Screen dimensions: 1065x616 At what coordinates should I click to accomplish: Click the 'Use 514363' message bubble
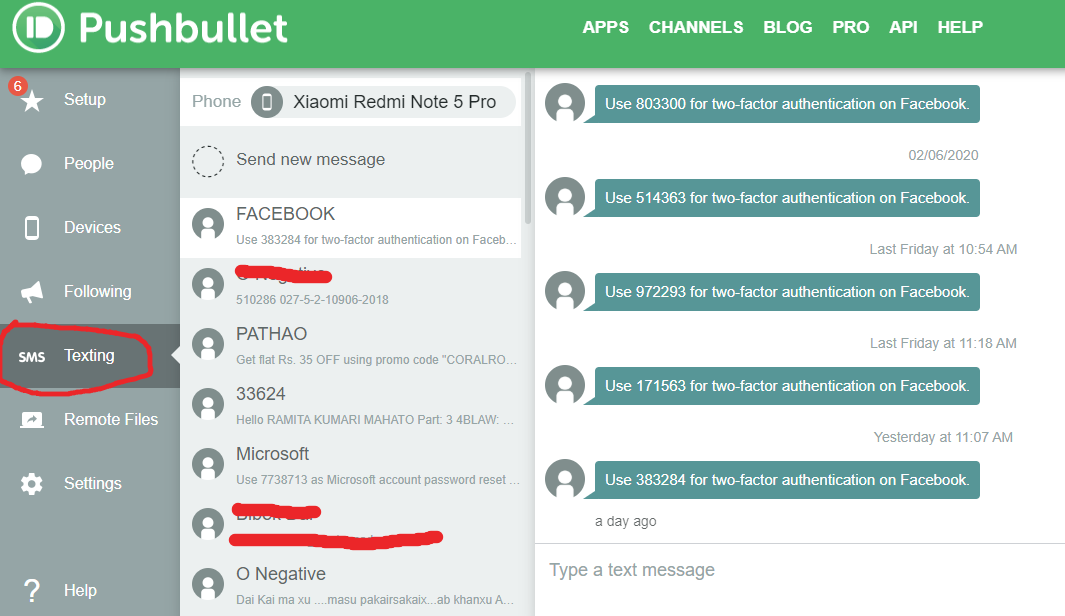point(787,198)
